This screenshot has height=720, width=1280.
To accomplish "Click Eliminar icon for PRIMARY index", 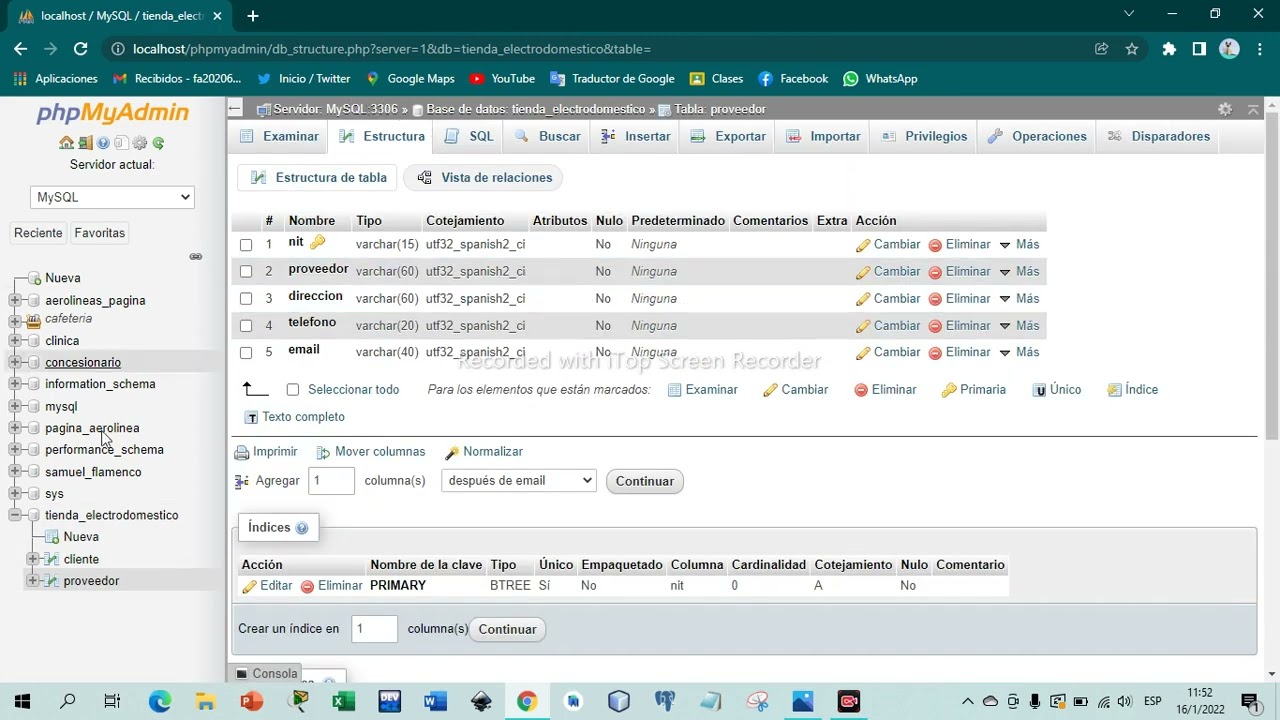I will [307, 587].
